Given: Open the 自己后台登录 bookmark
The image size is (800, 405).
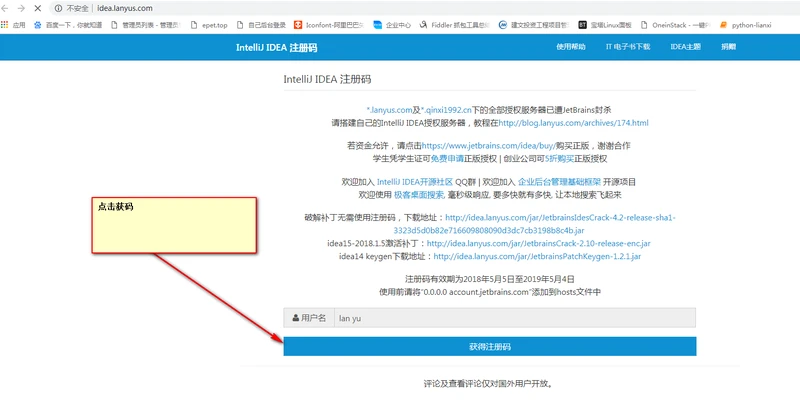Looking at the screenshot, I should coord(261,24).
